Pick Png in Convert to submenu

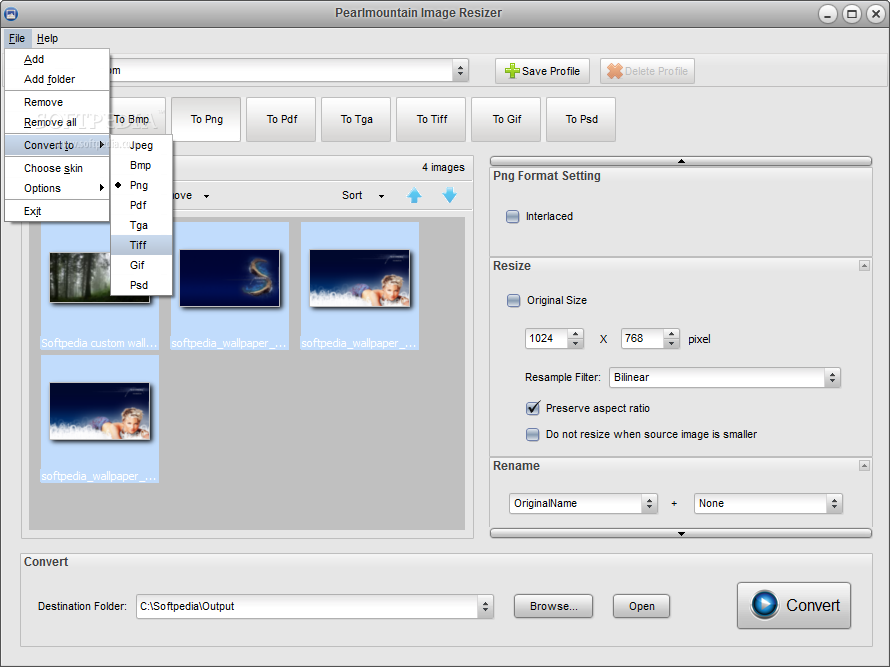141,185
